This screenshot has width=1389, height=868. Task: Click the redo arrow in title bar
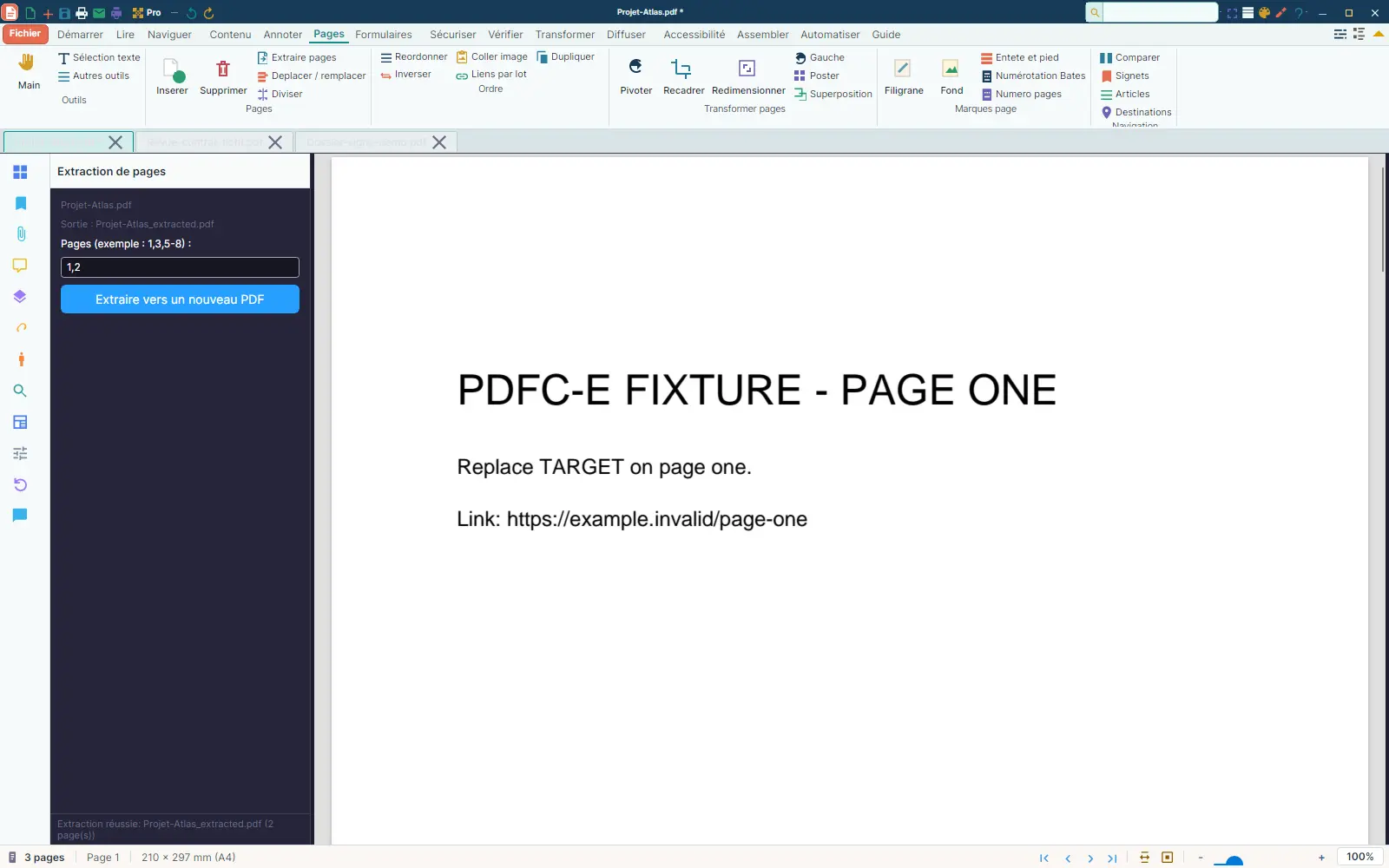click(x=208, y=13)
